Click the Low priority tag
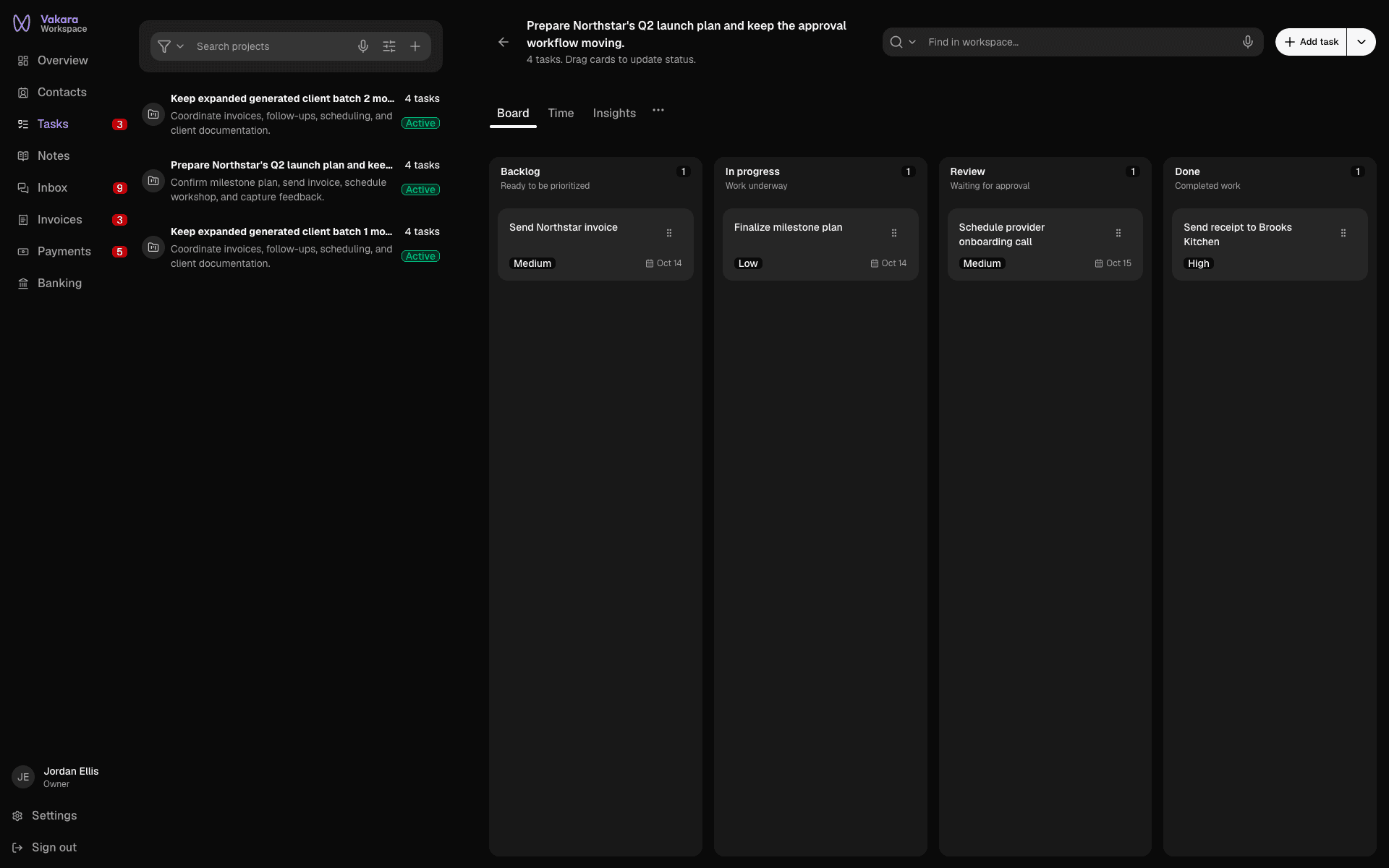 click(748, 263)
